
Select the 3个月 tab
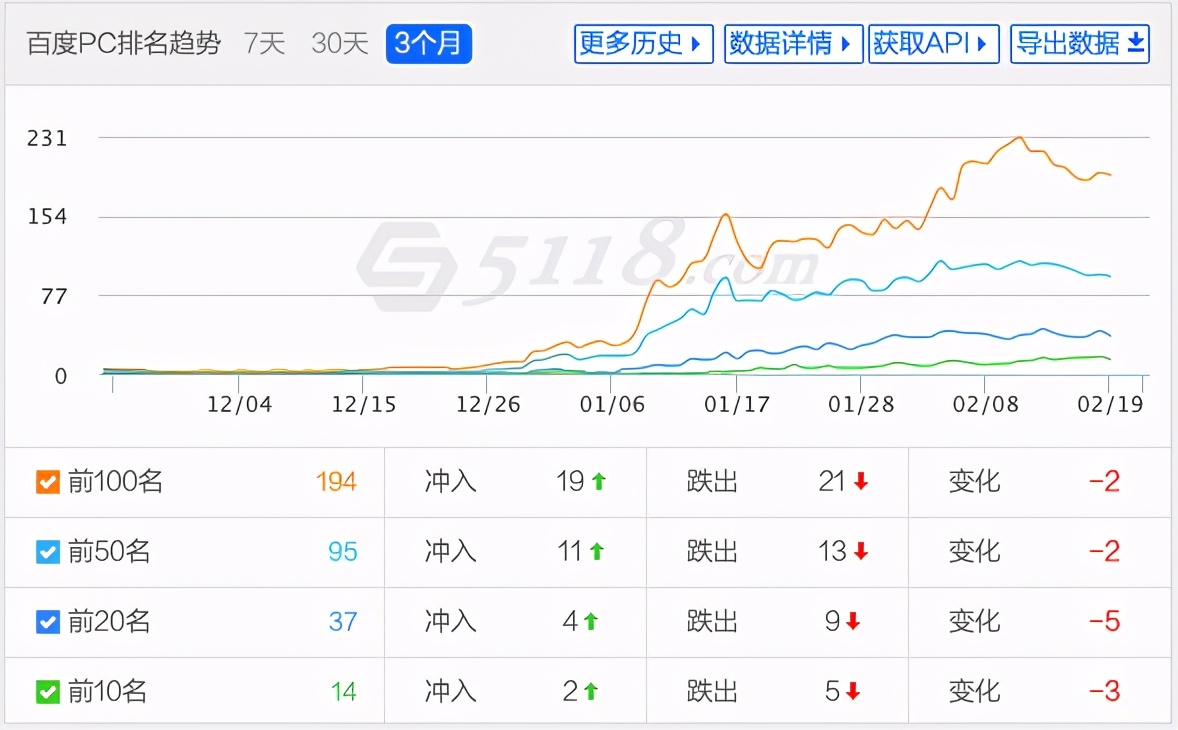click(428, 44)
